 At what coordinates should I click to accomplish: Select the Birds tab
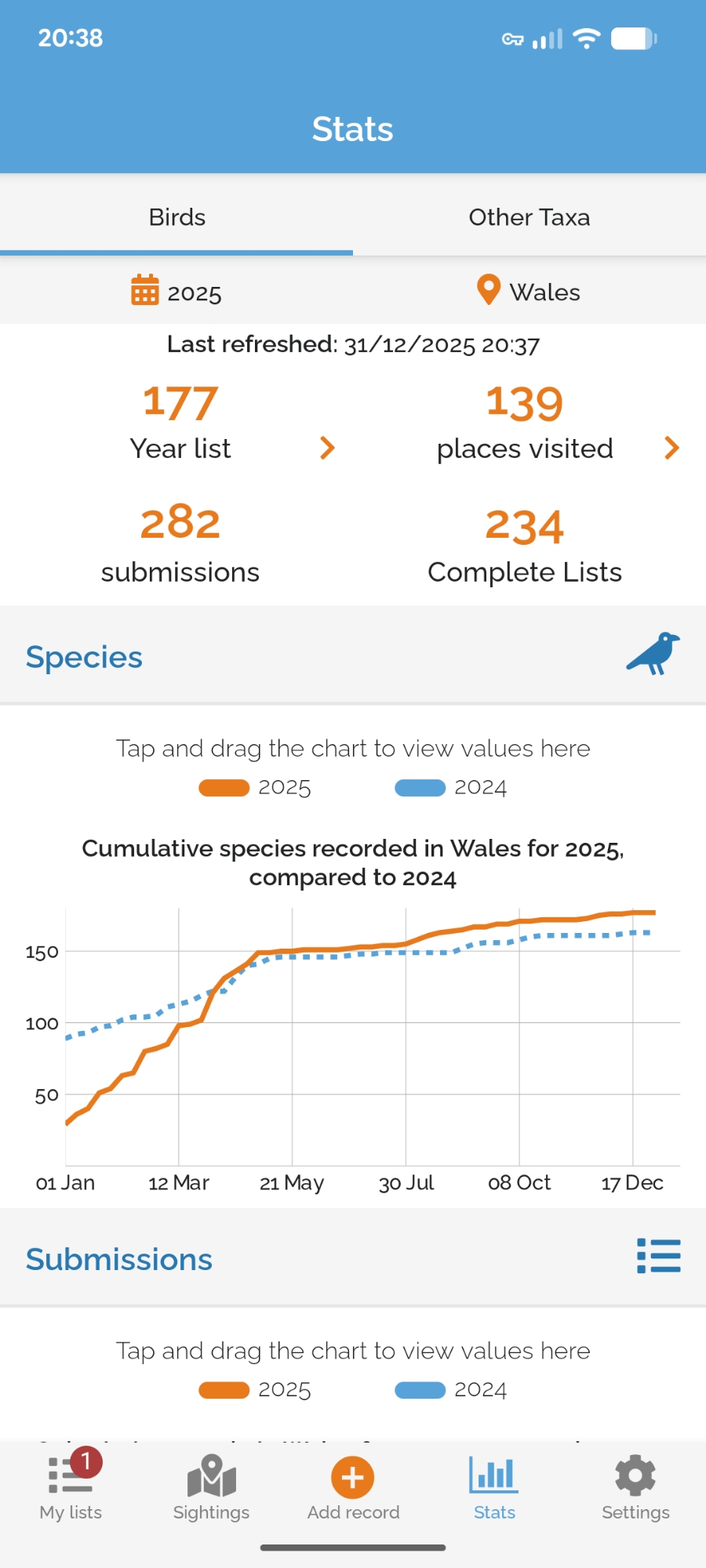[177, 217]
